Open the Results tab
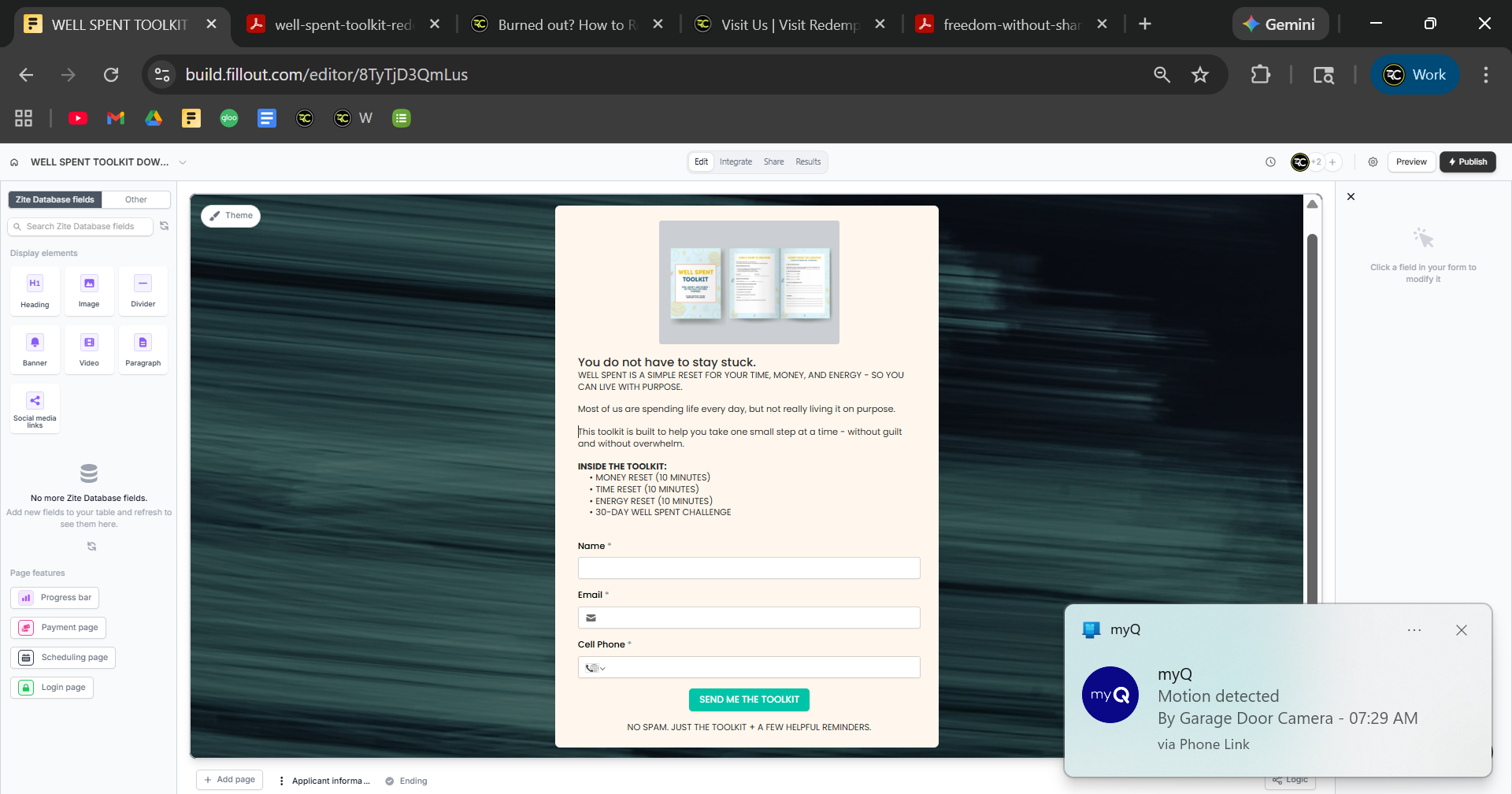 pyautogui.click(x=808, y=162)
